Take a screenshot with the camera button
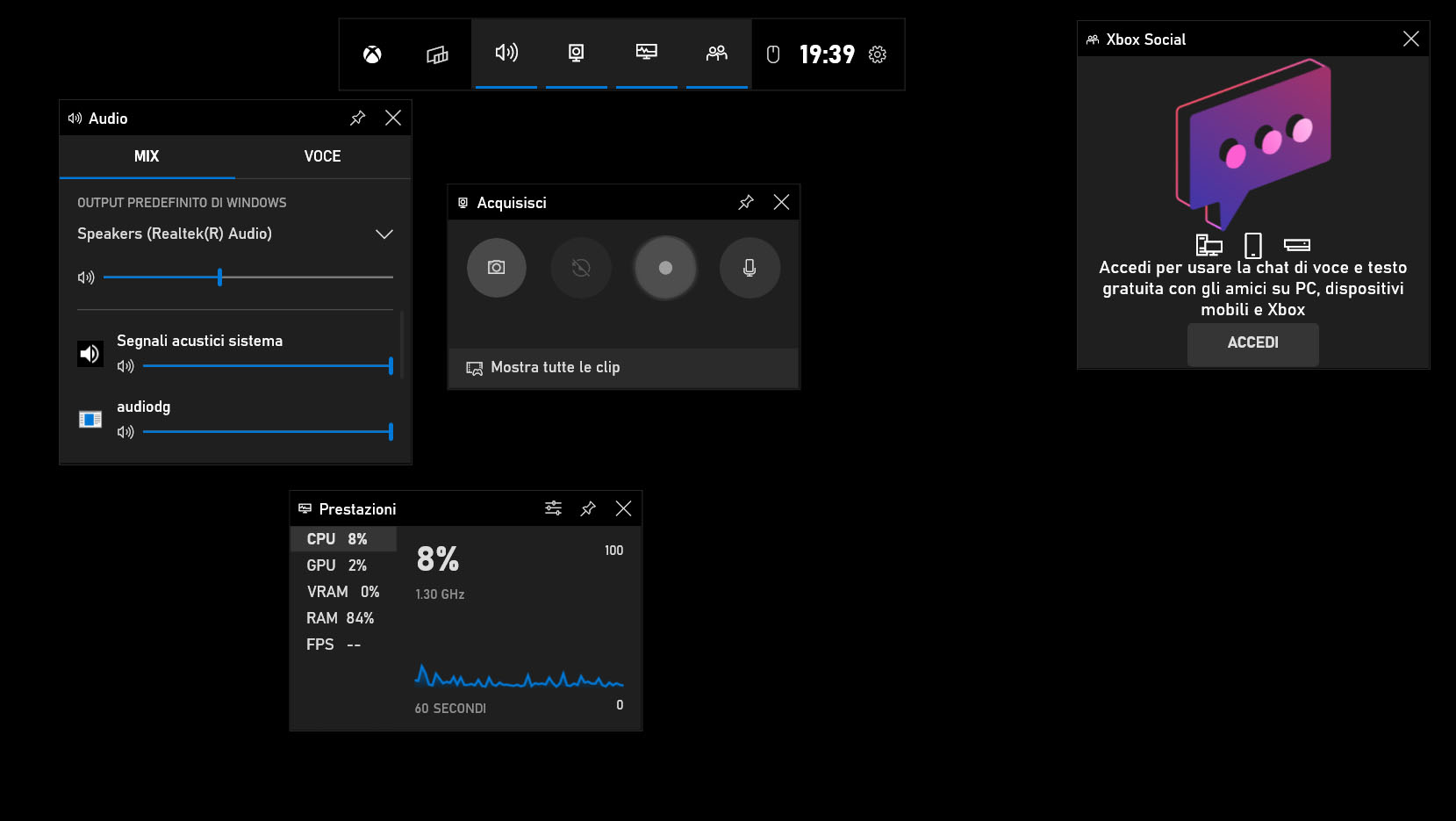 point(497,268)
